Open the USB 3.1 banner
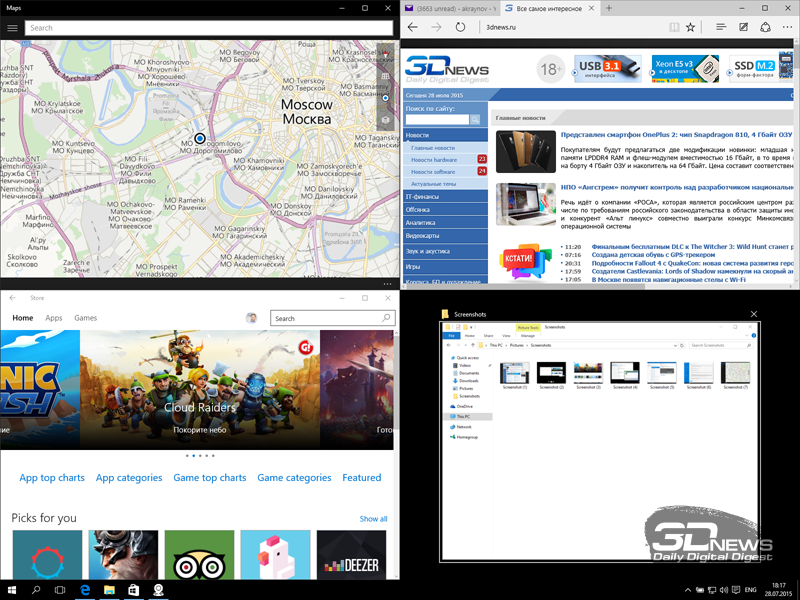Image resolution: width=800 pixels, height=600 pixels. 607,69
